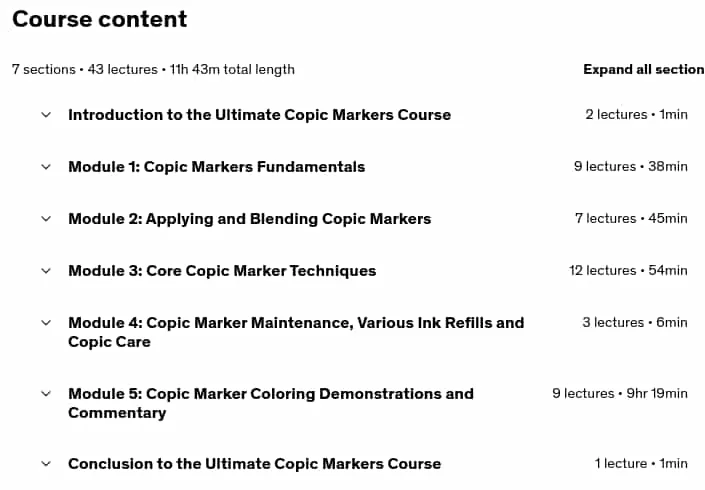Click the Course content heading

click(99, 19)
